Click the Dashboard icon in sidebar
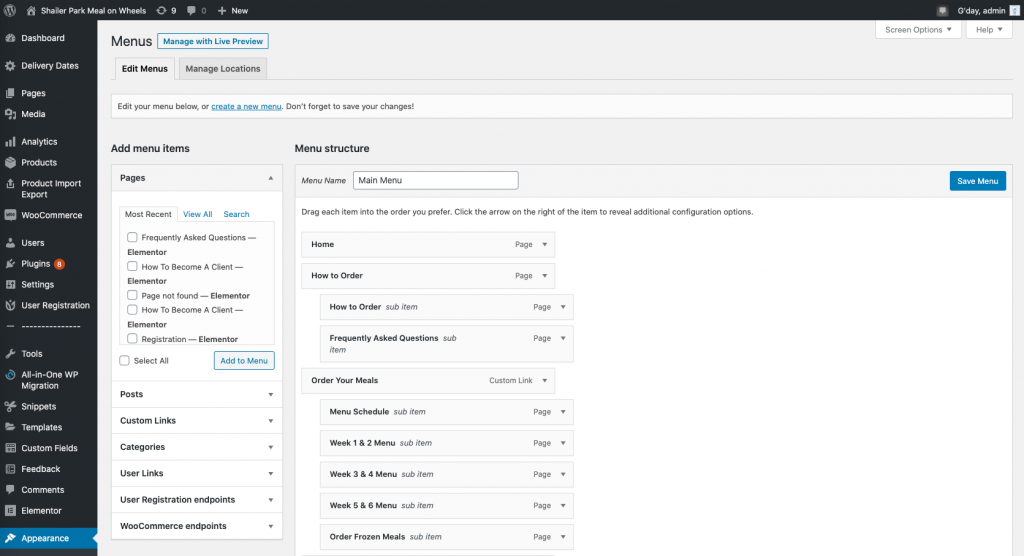Screen dimensions: 1024x556 10,38
